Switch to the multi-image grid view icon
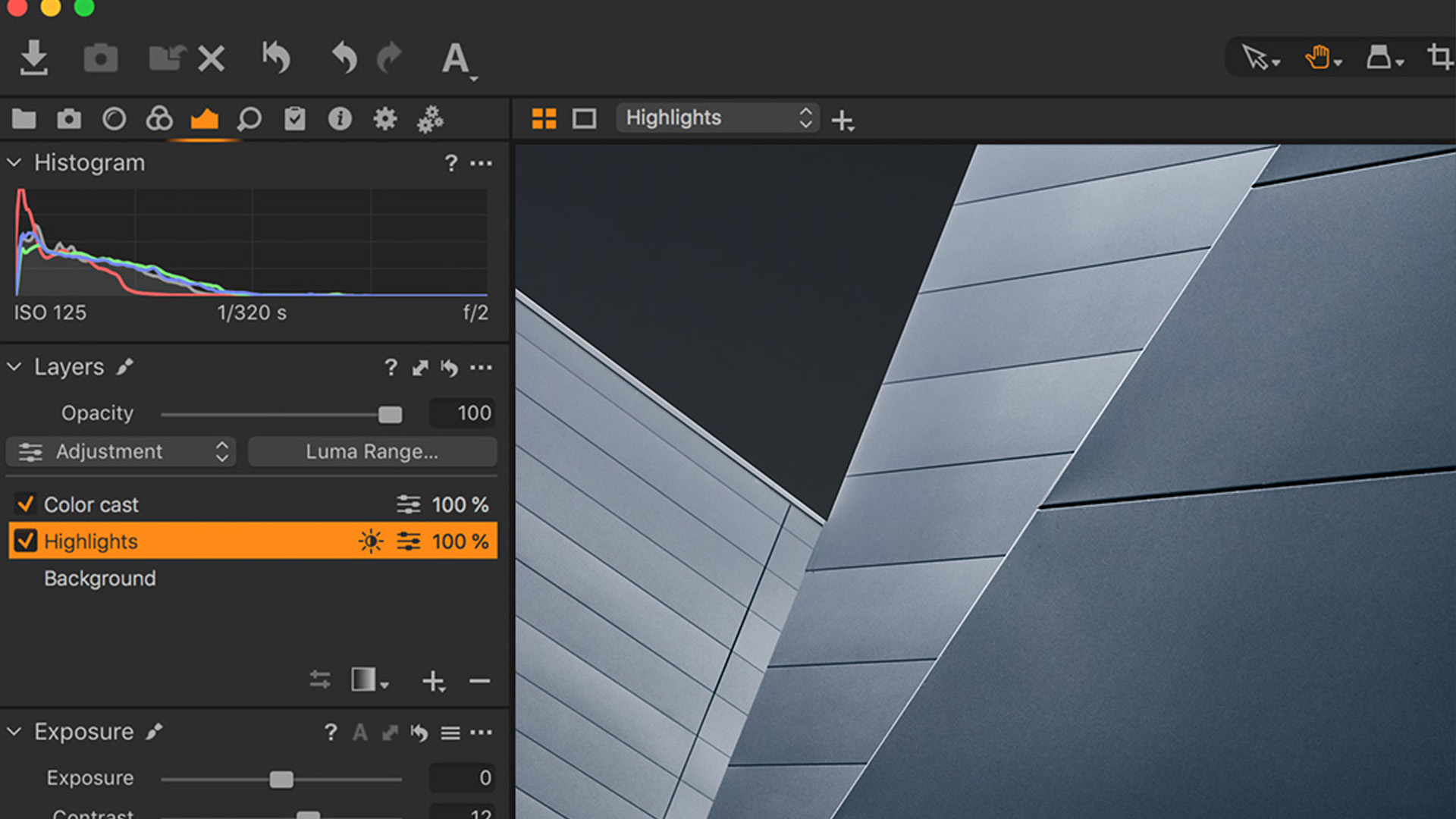 [x=544, y=118]
